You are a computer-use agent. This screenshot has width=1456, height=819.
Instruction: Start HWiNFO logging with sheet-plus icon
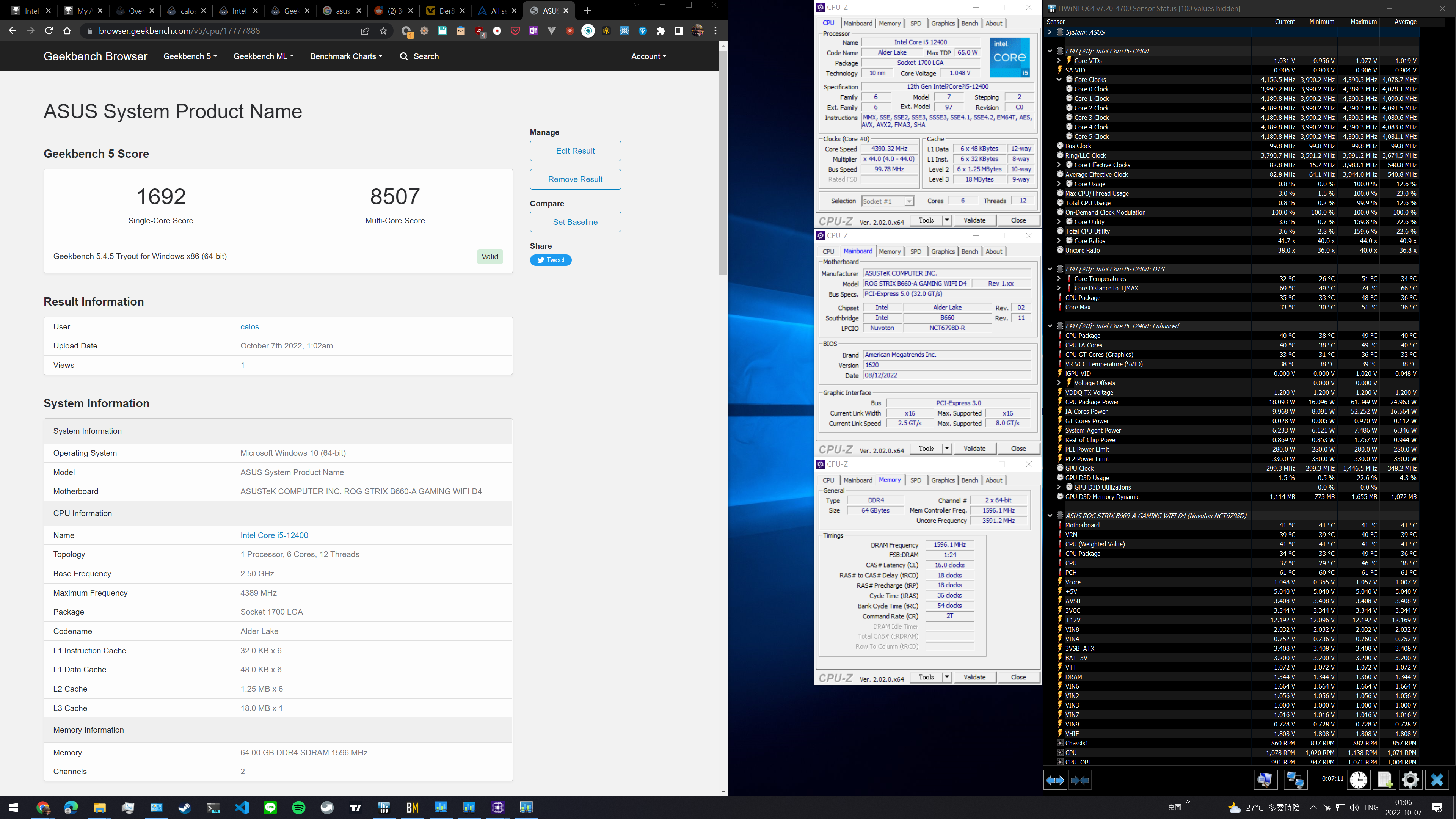click(x=1385, y=780)
